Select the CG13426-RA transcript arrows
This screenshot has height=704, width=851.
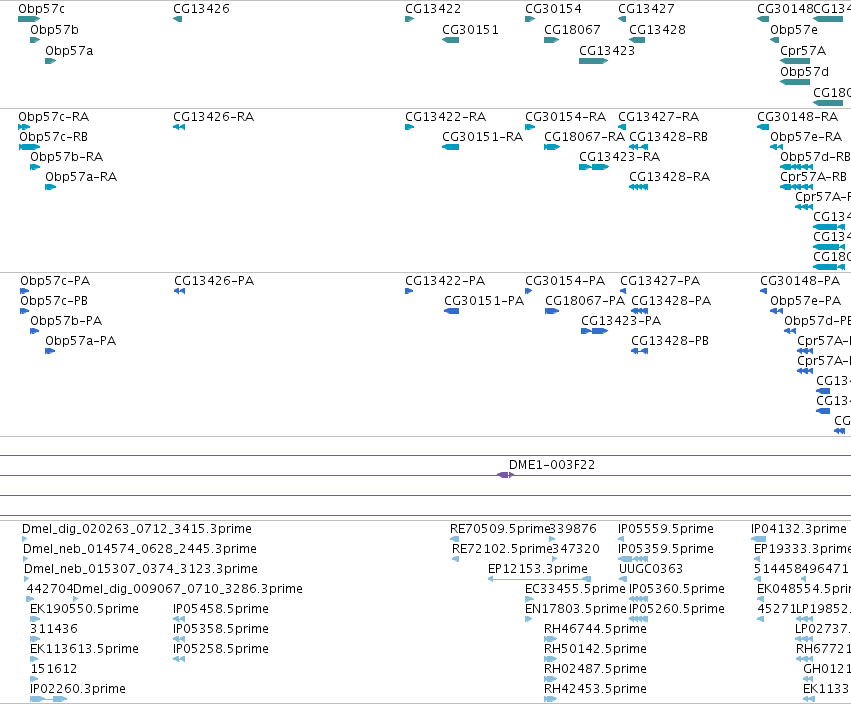click(x=179, y=127)
